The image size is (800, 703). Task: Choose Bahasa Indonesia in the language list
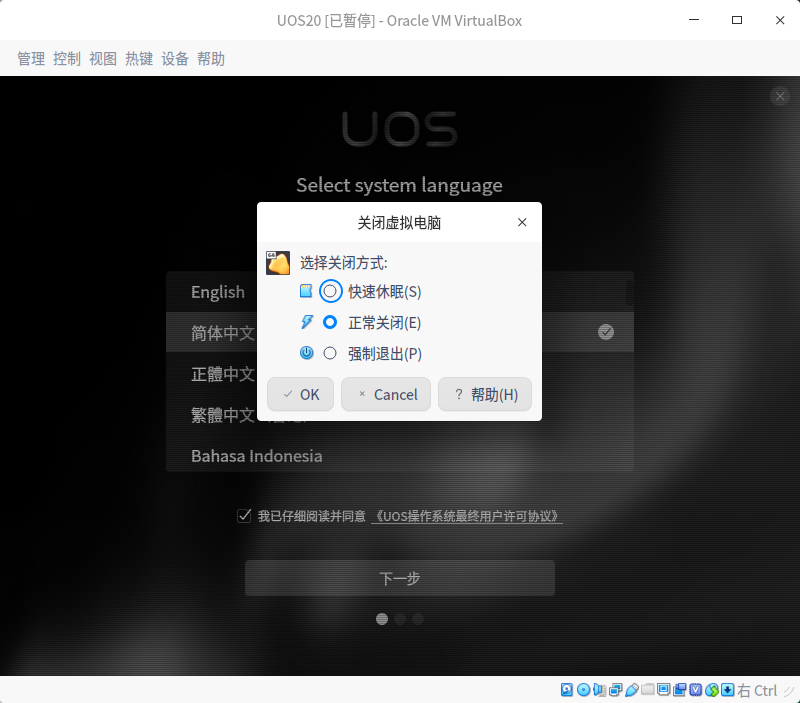[x=257, y=456]
